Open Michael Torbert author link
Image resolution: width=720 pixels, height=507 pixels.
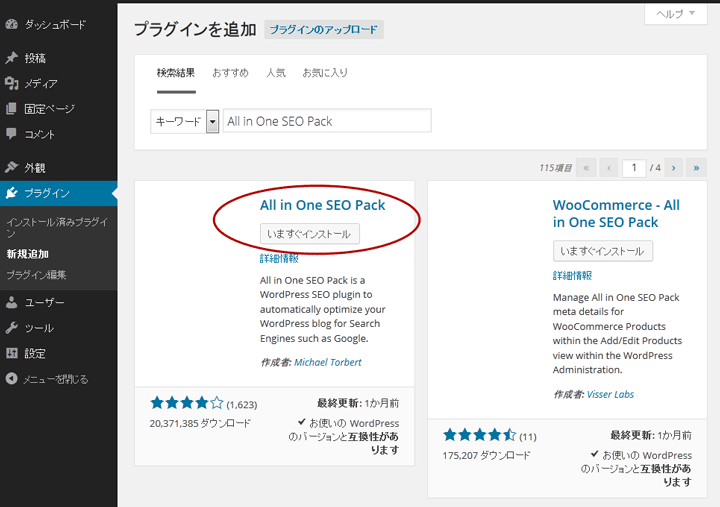point(328,362)
